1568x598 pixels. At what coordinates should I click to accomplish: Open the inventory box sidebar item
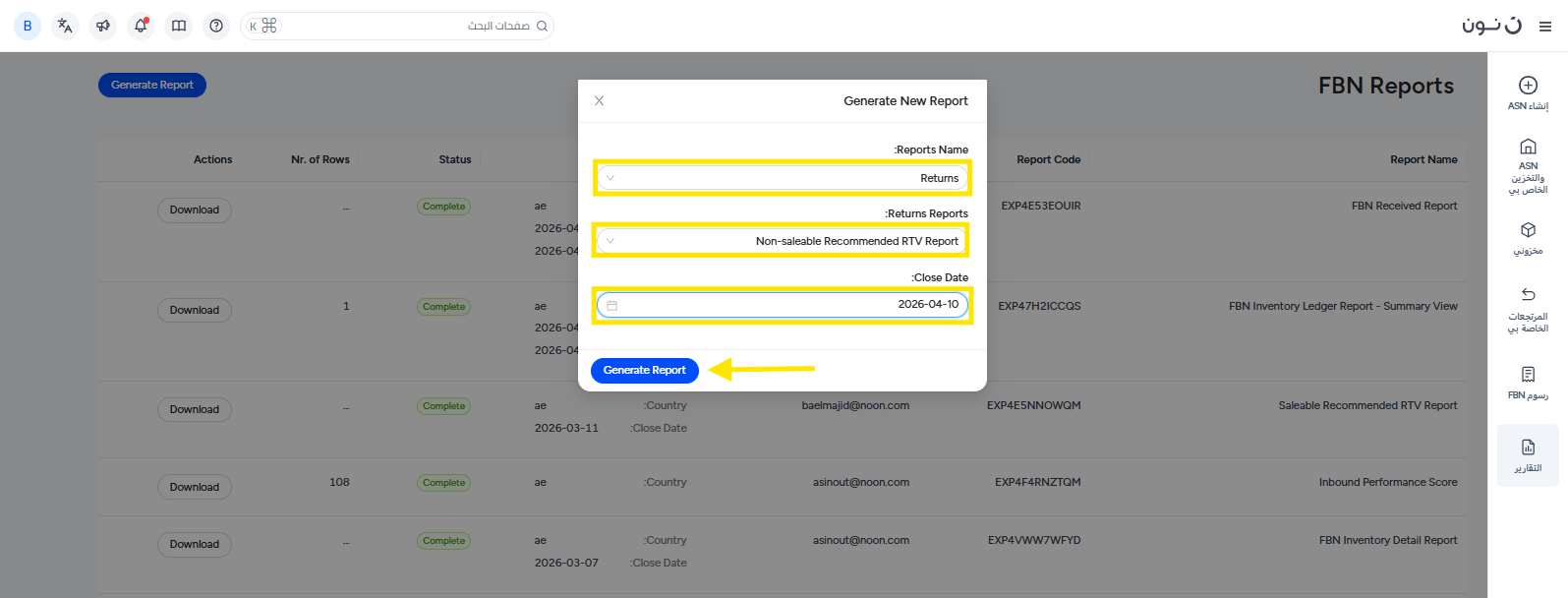click(1528, 237)
